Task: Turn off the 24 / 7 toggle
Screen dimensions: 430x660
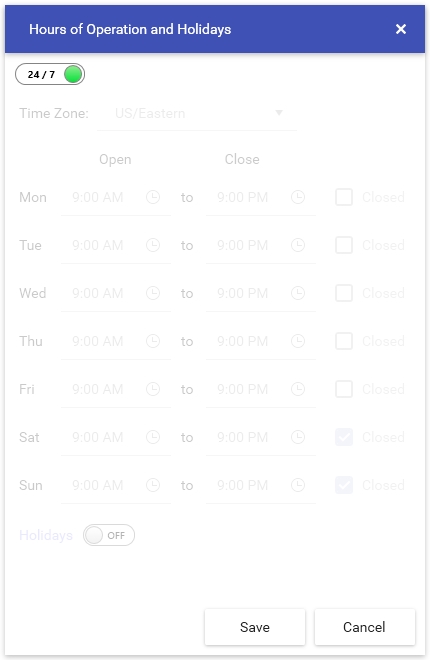Action: [50, 75]
